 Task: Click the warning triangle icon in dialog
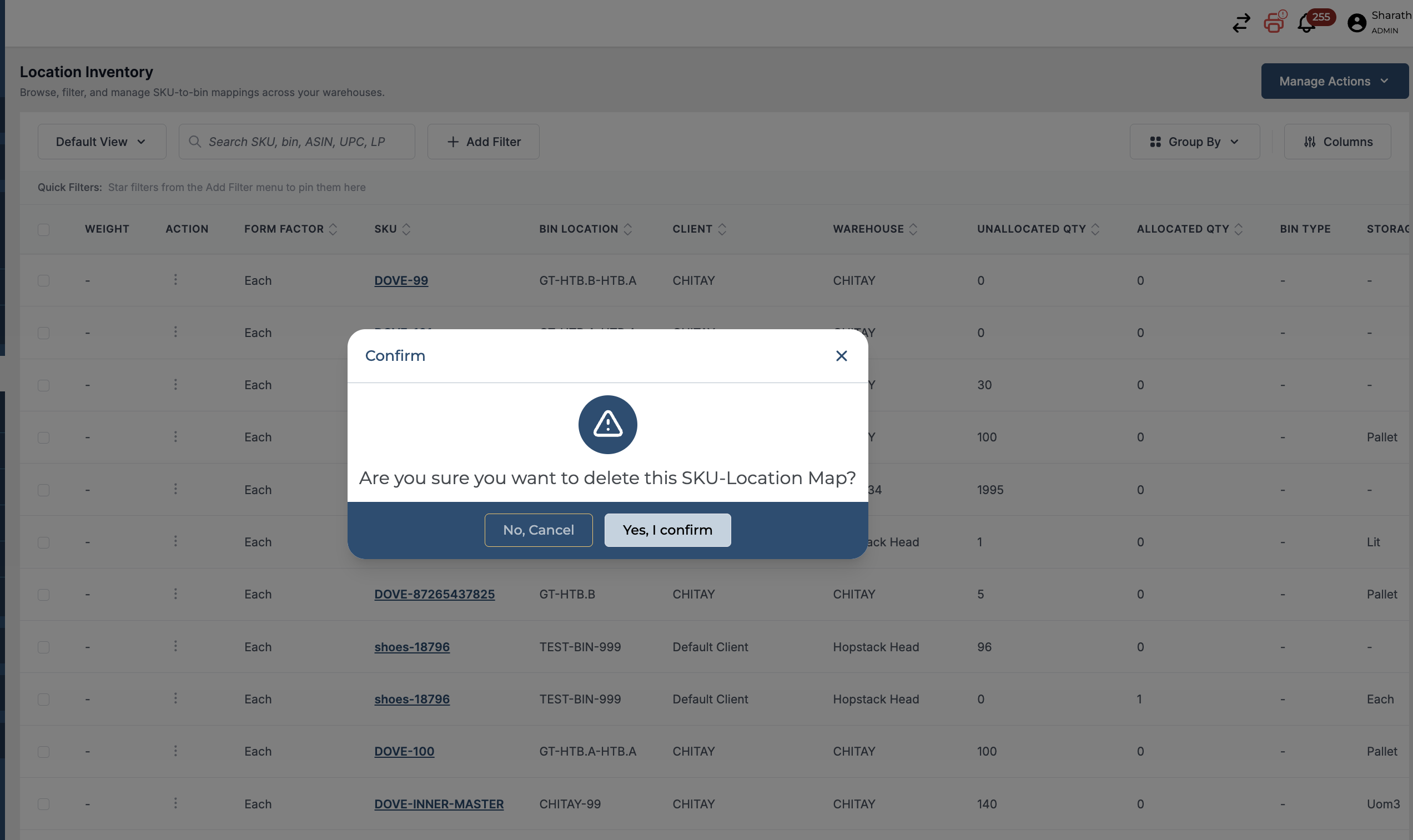[x=607, y=424]
